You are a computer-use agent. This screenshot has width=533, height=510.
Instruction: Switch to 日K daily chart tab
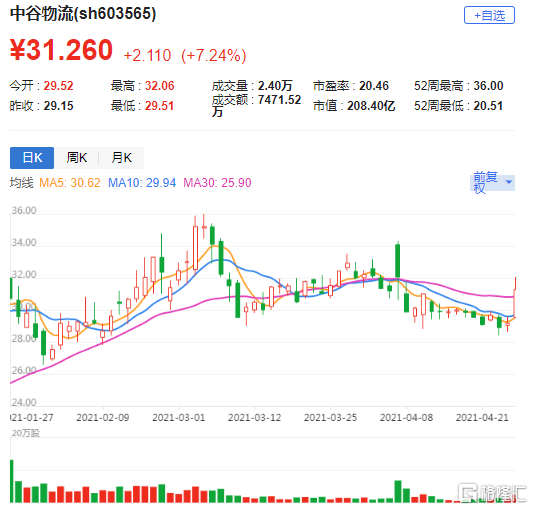click(x=32, y=158)
